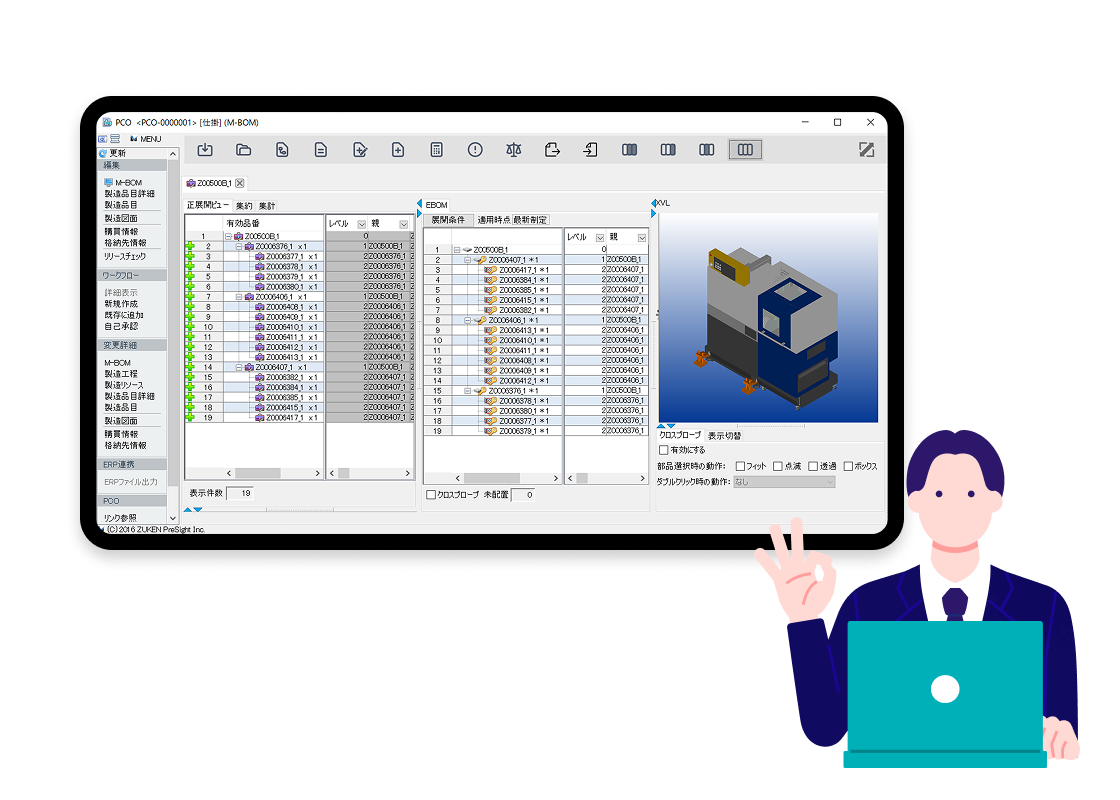Collapse the Z0006376_1 tree node in M-BOM
The image size is (1120, 800).
tap(239, 246)
